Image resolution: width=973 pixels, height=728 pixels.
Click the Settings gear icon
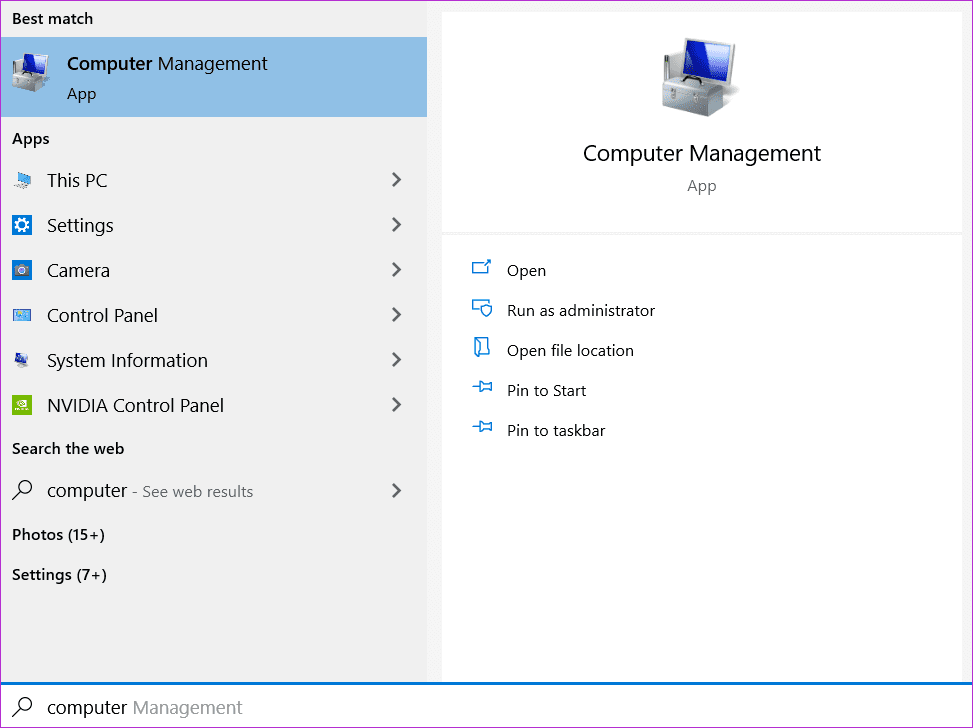22,225
